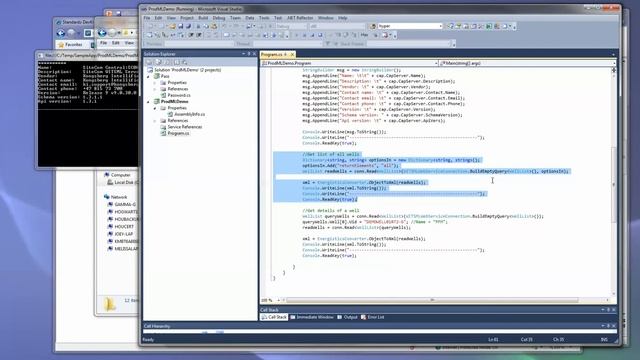Screen dimensions: 640x360
Task: Open Favorites in the background browser window
Action: coord(70,44)
